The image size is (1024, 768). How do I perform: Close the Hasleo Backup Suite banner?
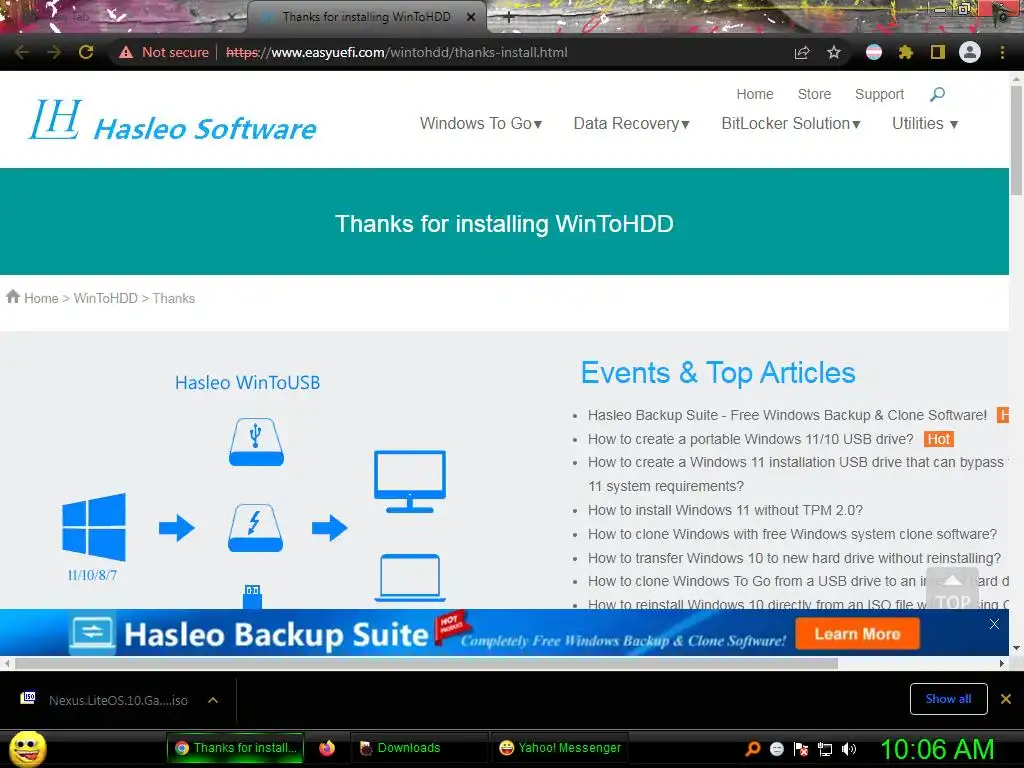coord(994,624)
